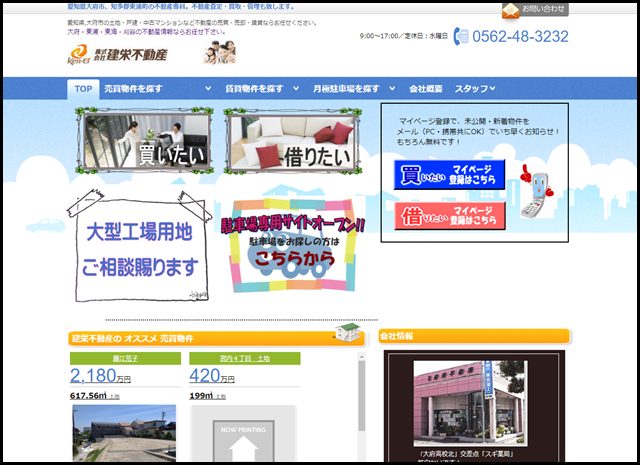Click the telephone icon beside the phone number
Image resolution: width=640 pixels, height=465 pixels.
pyautogui.click(x=461, y=36)
